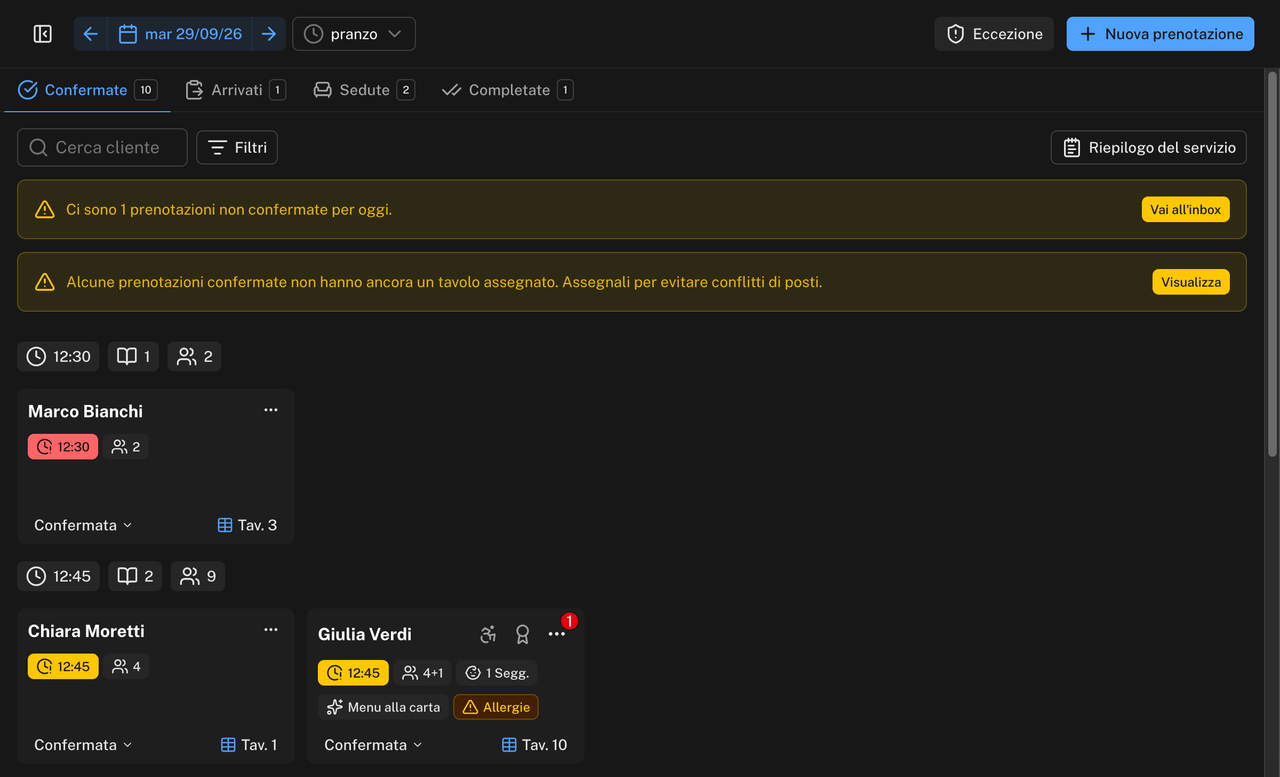Click the Allergie warning badge
Screen dimensions: 1280x777
tap(496, 707)
